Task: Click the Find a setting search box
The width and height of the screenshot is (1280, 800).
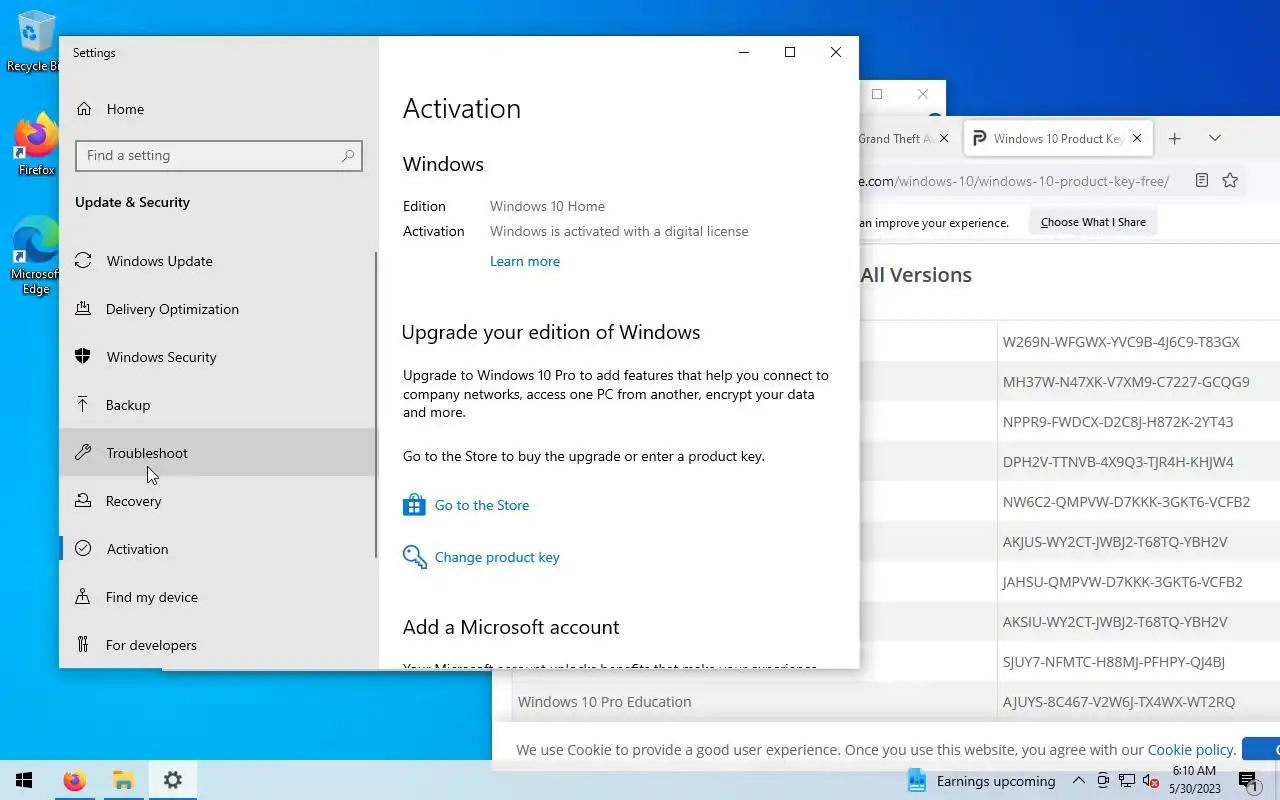Action: tap(218, 155)
